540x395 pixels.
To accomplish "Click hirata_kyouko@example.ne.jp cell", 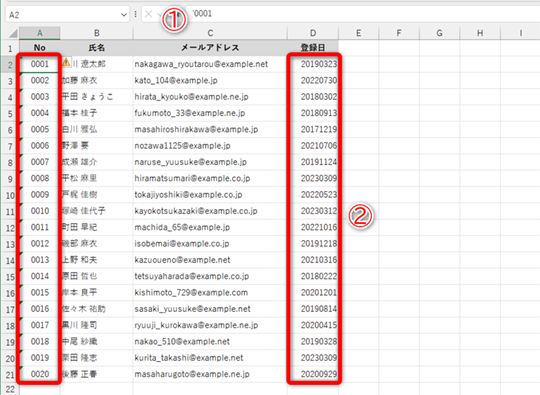I will point(210,97).
